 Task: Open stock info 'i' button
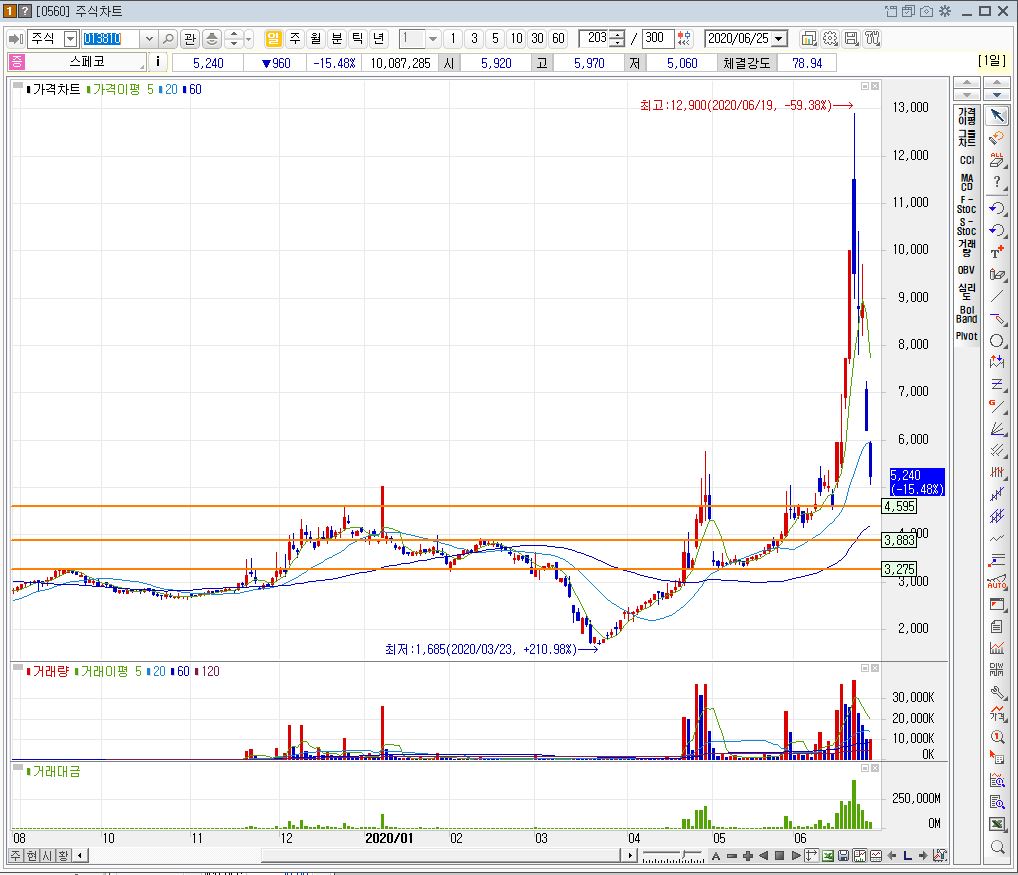tap(157, 62)
